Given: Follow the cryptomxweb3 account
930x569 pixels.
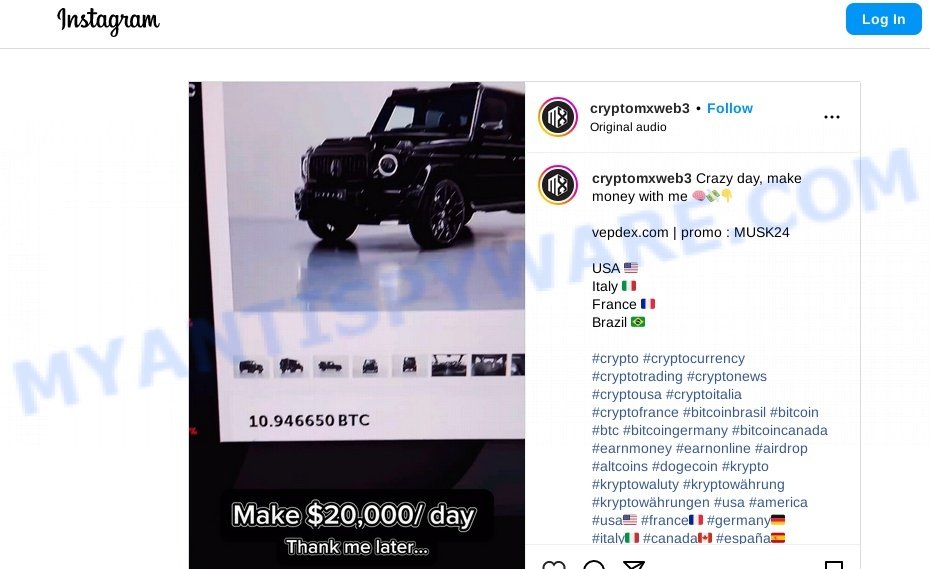Looking at the screenshot, I should [x=730, y=108].
